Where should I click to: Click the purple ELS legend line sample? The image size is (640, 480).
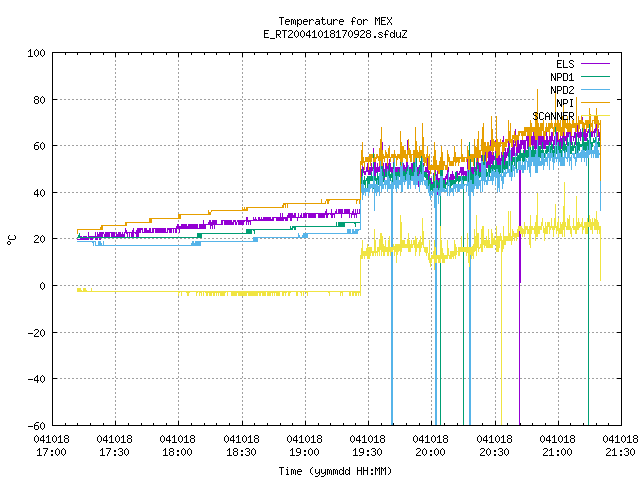pos(596,64)
